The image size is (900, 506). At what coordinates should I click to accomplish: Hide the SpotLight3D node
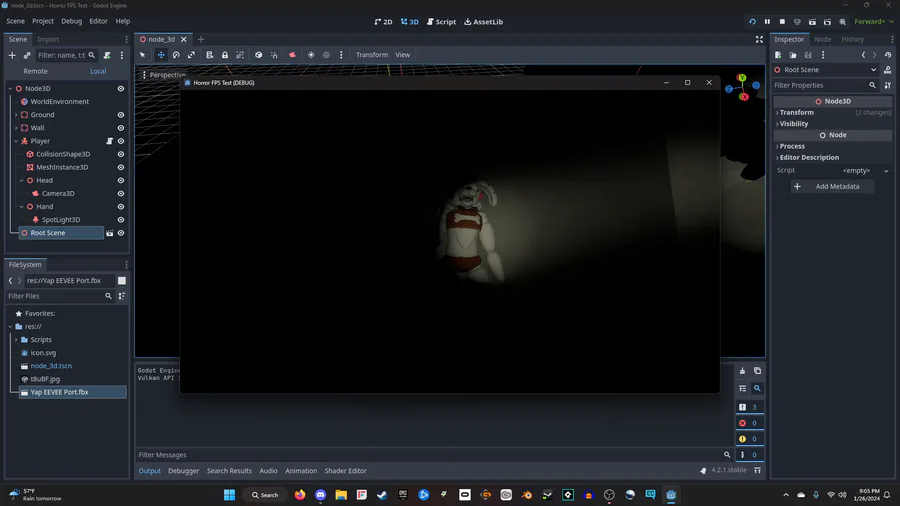click(x=121, y=220)
